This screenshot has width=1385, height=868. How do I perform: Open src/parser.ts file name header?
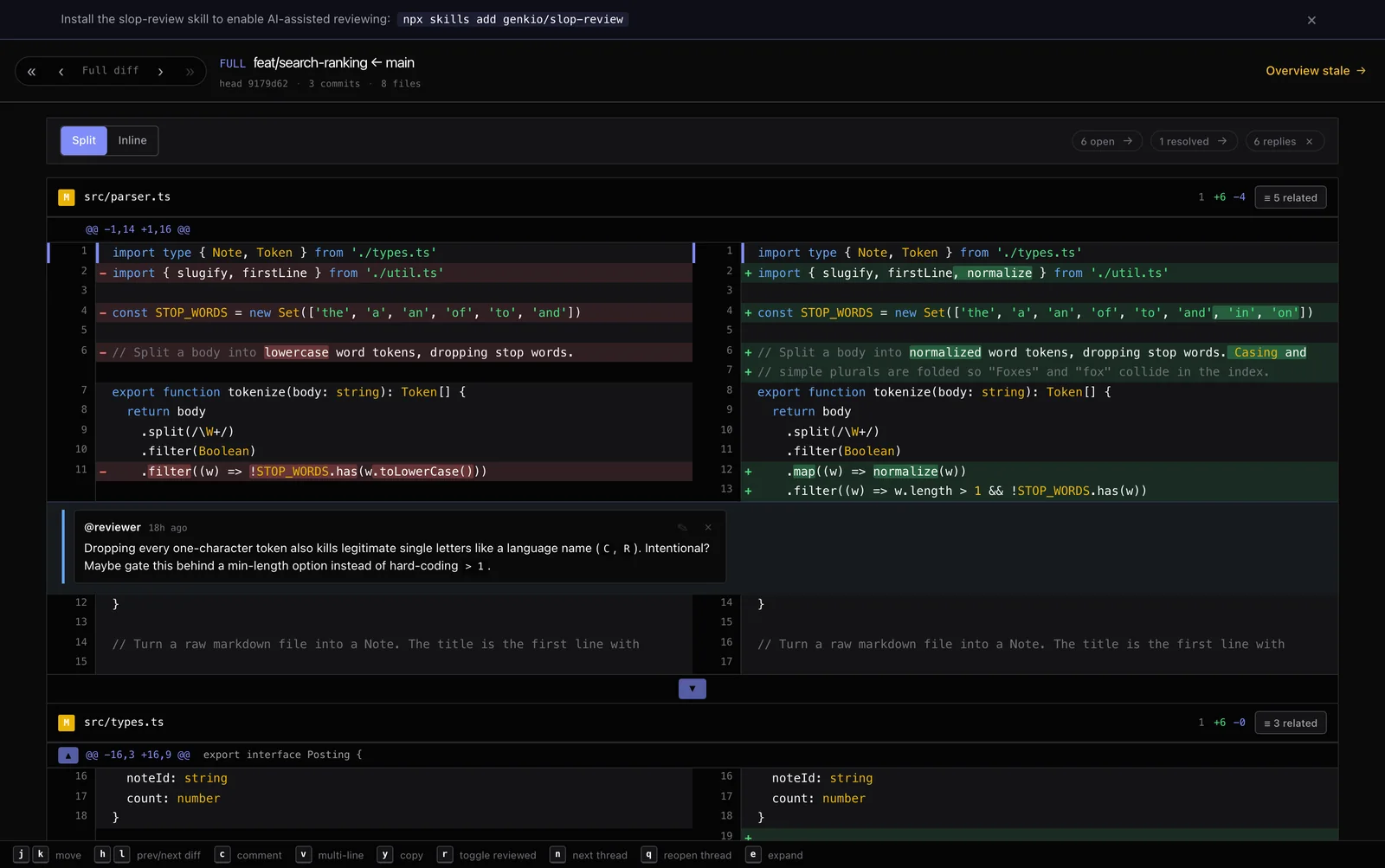pyautogui.click(x=127, y=197)
